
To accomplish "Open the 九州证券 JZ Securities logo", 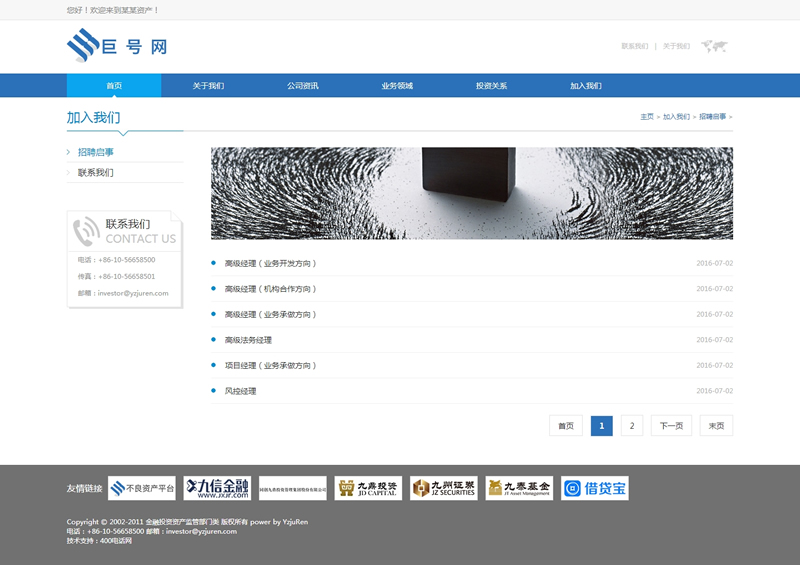I will [x=443, y=488].
